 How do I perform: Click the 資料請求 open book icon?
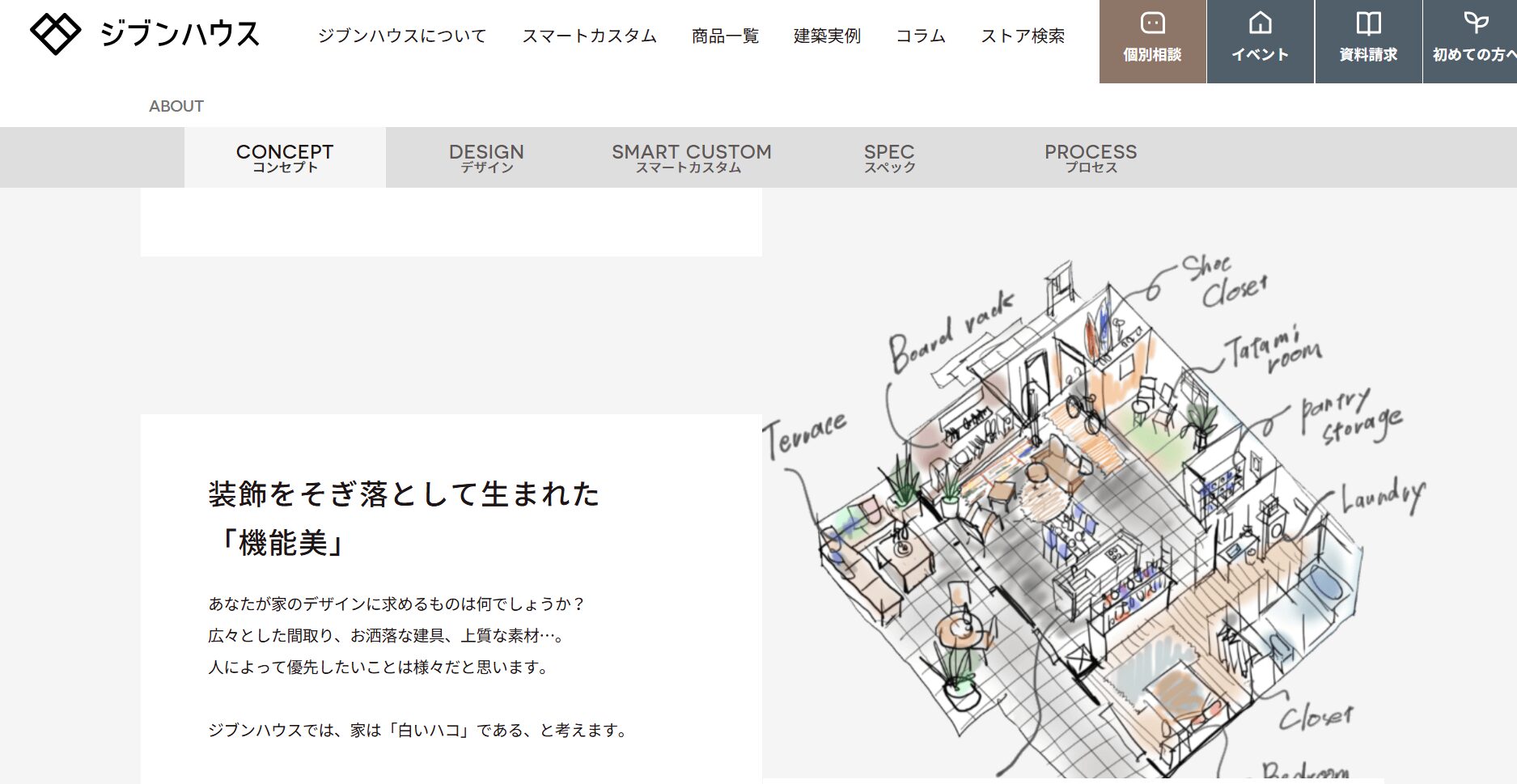tap(1368, 23)
